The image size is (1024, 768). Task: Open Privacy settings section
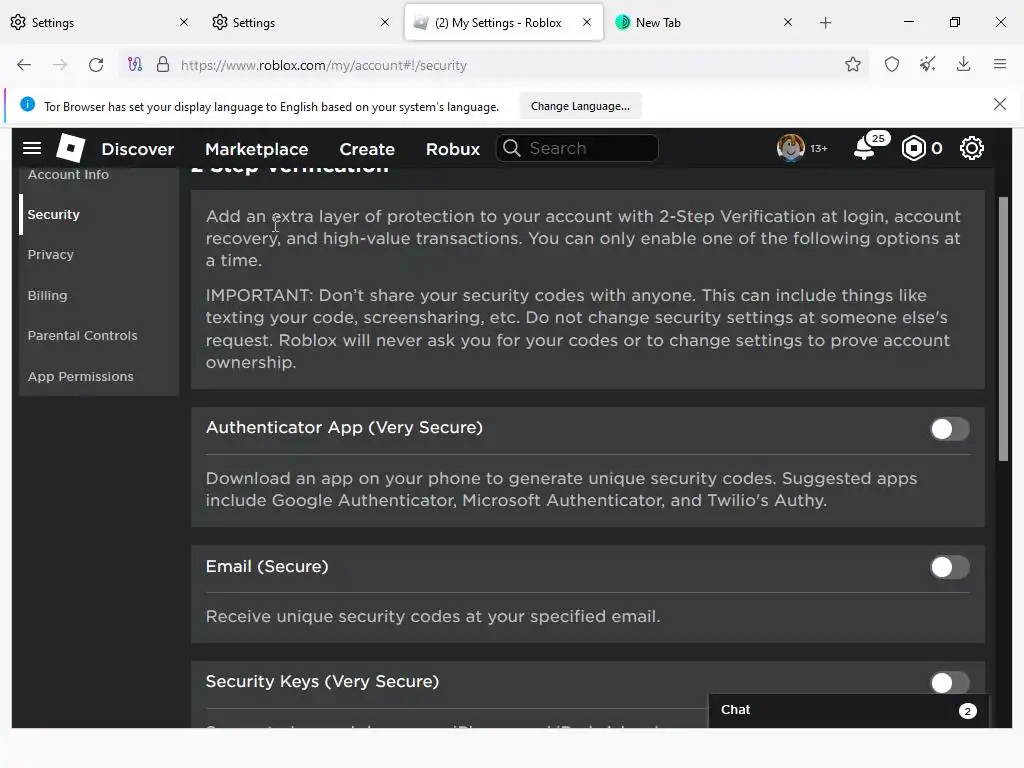(x=50, y=255)
